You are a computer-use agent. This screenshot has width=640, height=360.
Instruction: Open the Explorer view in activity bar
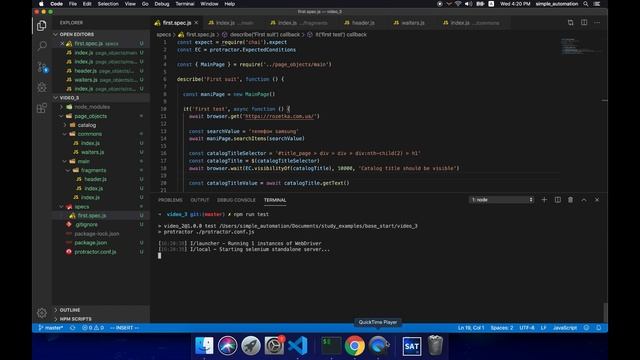click(42, 26)
